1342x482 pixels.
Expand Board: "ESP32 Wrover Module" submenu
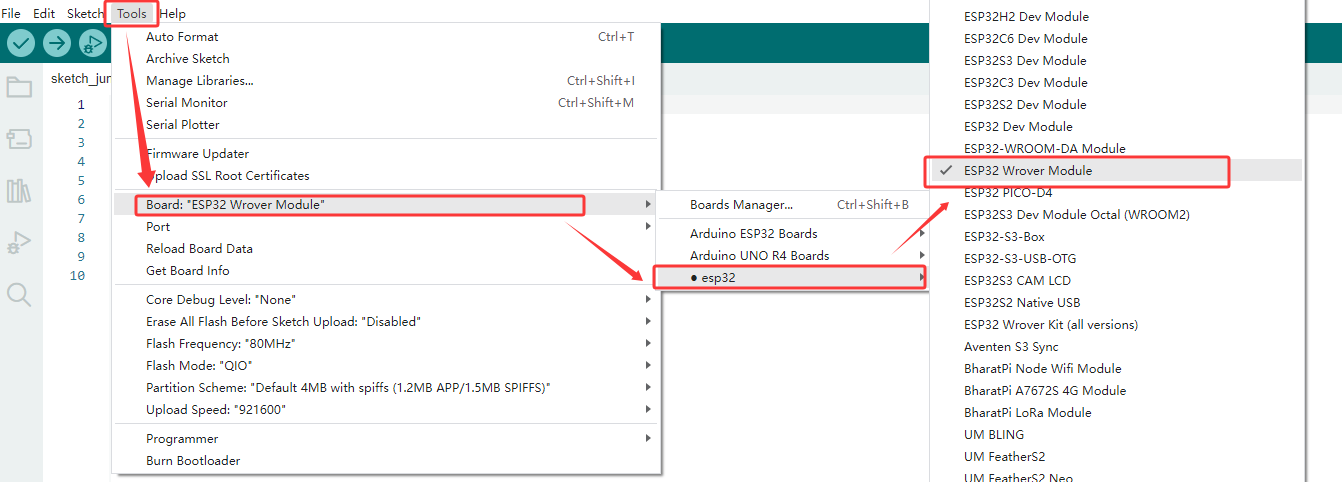386,205
